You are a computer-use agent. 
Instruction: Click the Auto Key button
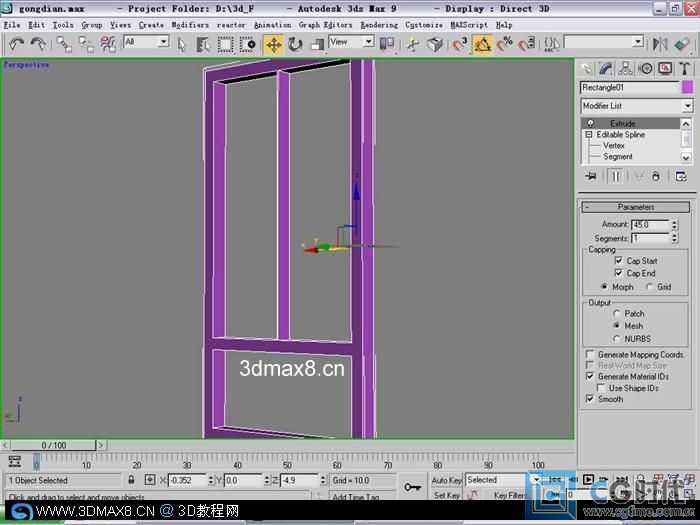446,480
